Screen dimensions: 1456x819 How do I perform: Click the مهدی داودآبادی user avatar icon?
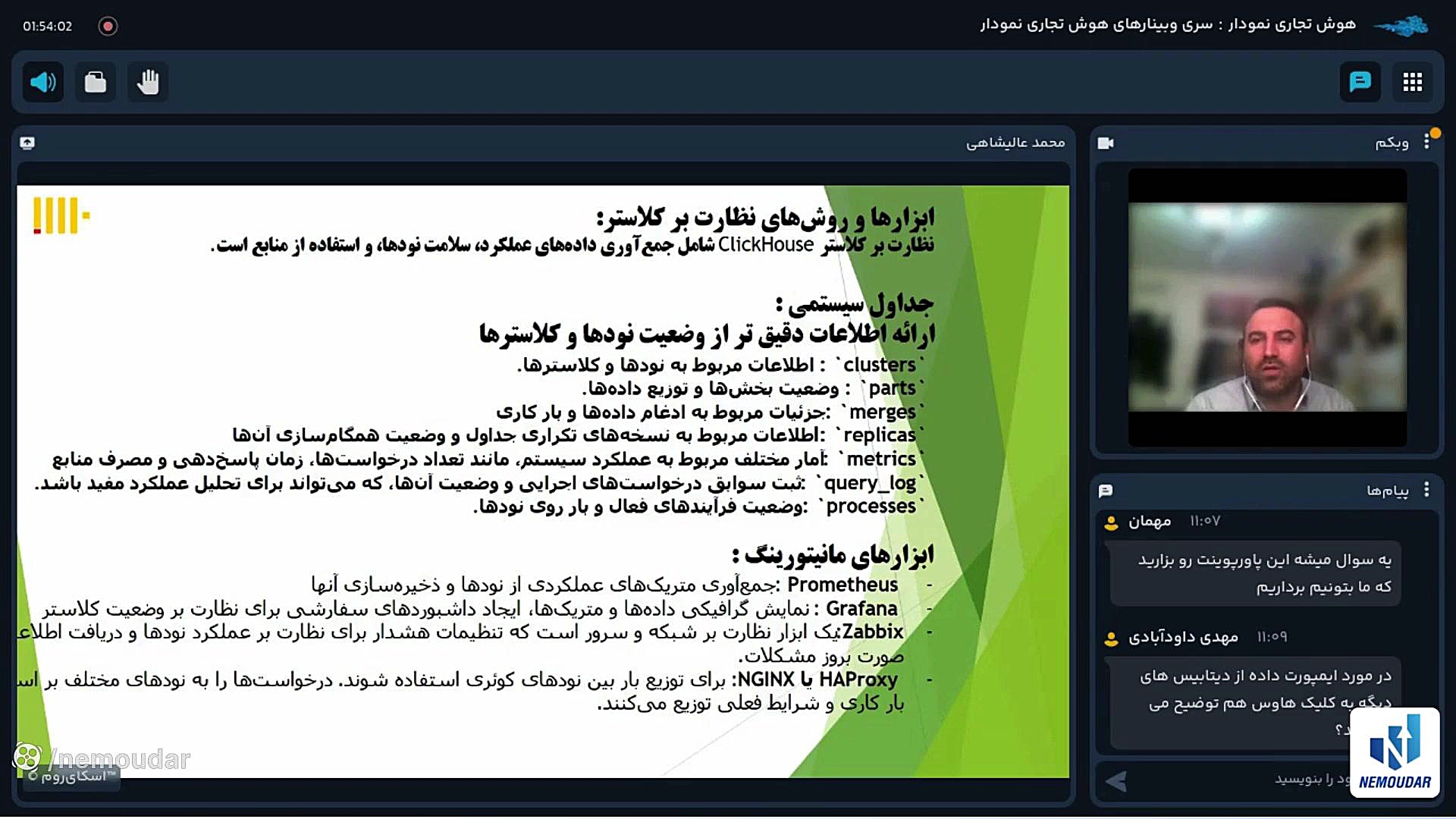1111,639
